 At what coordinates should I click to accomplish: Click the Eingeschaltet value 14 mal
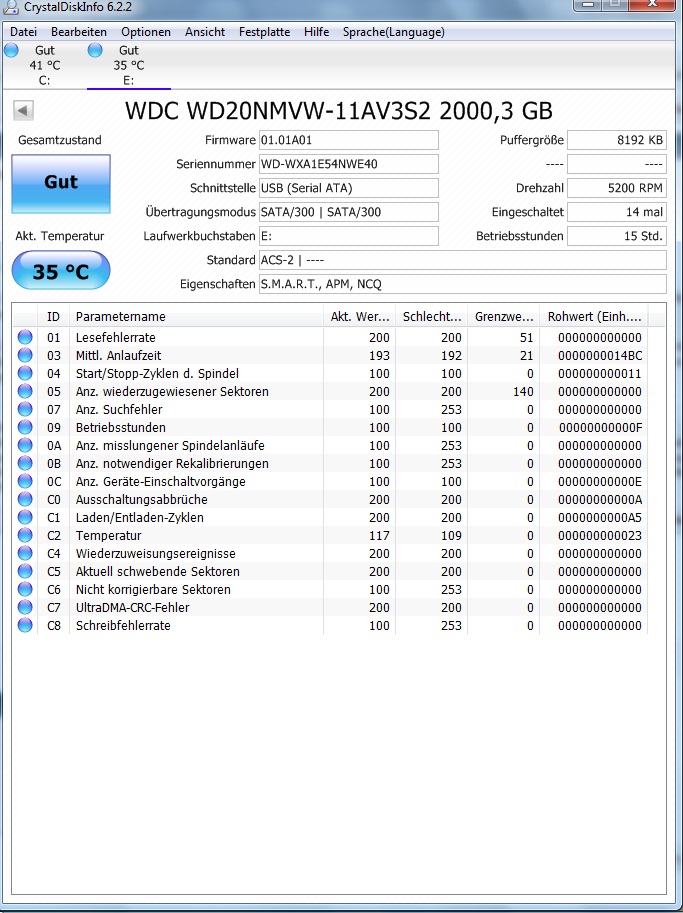coord(617,212)
